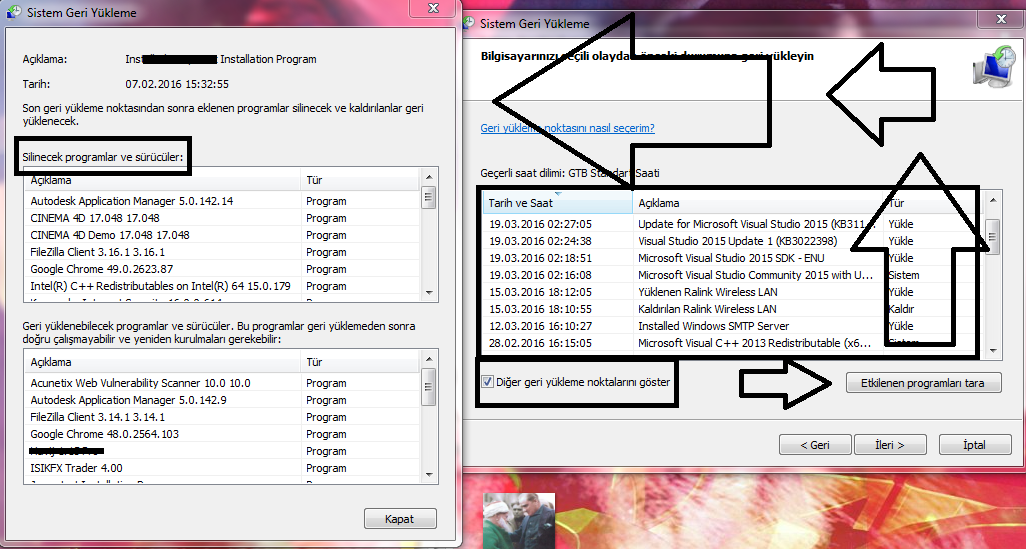Screen dimensions: 1026x549
Task: Select 'Autodesk Application Manager 5.0.142.14' row
Action: coord(222,201)
